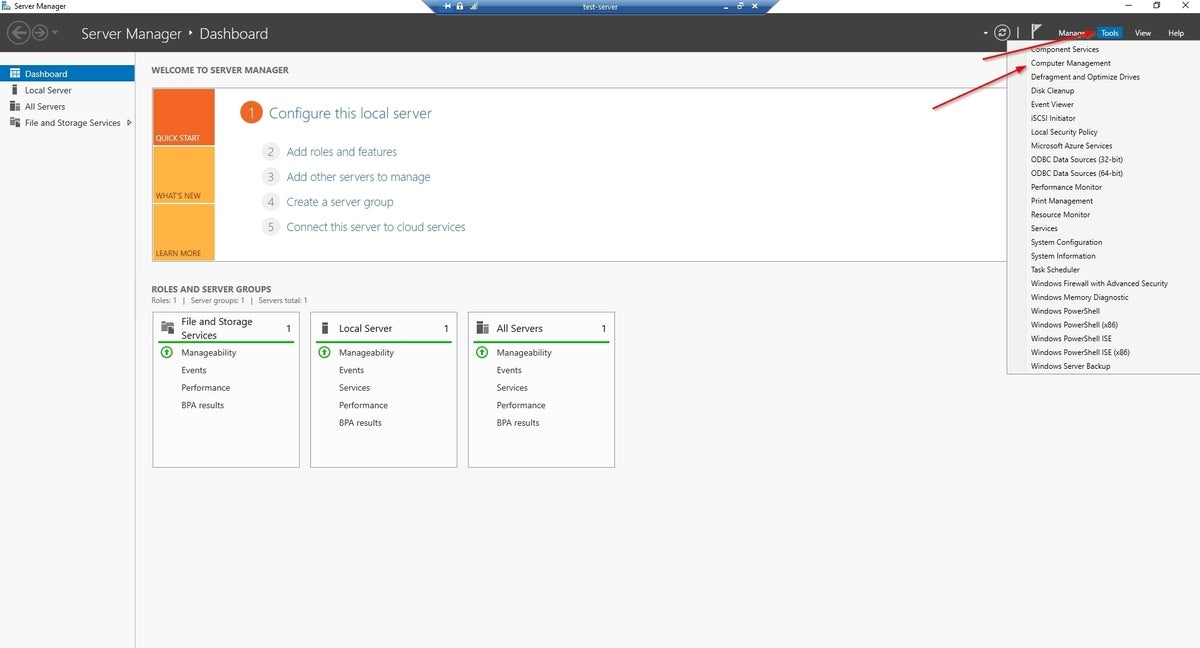1200x648 pixels.
Task: Click the green Manageability status icon under Local Server
Action: coord(323,352)
